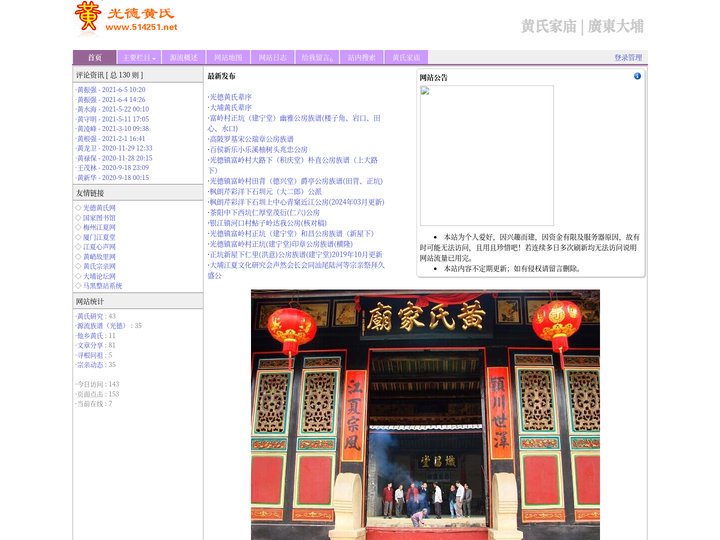
Task: Click the 今日访问: 143 statistic text
Action: (x=98, y=384)
